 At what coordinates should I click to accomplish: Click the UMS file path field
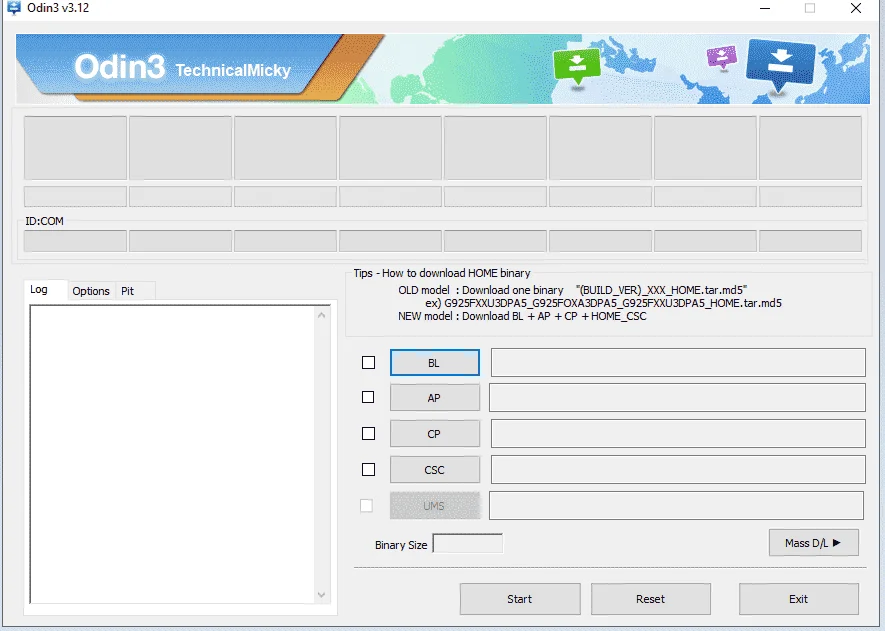[x=676, y=505]
